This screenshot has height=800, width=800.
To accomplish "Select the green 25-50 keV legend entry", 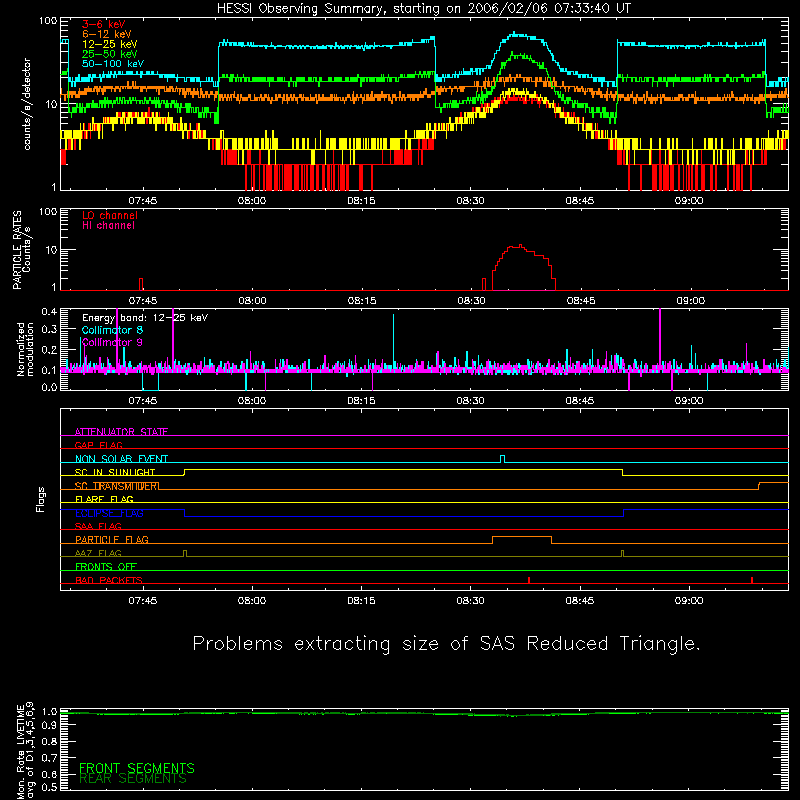I will pos(110,54).
